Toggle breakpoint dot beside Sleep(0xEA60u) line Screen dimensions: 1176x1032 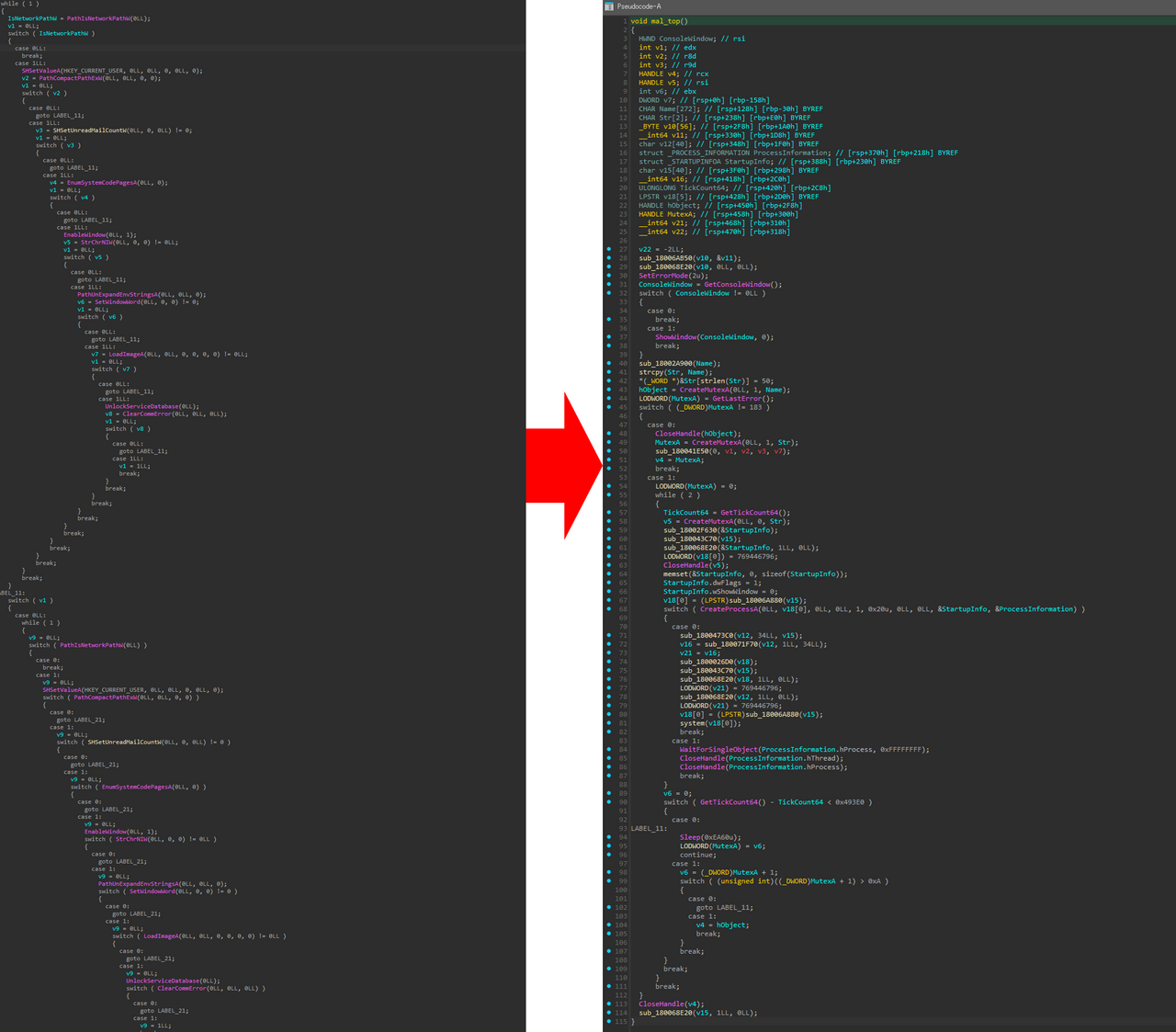pyautogui.click(x=608, y=837)
